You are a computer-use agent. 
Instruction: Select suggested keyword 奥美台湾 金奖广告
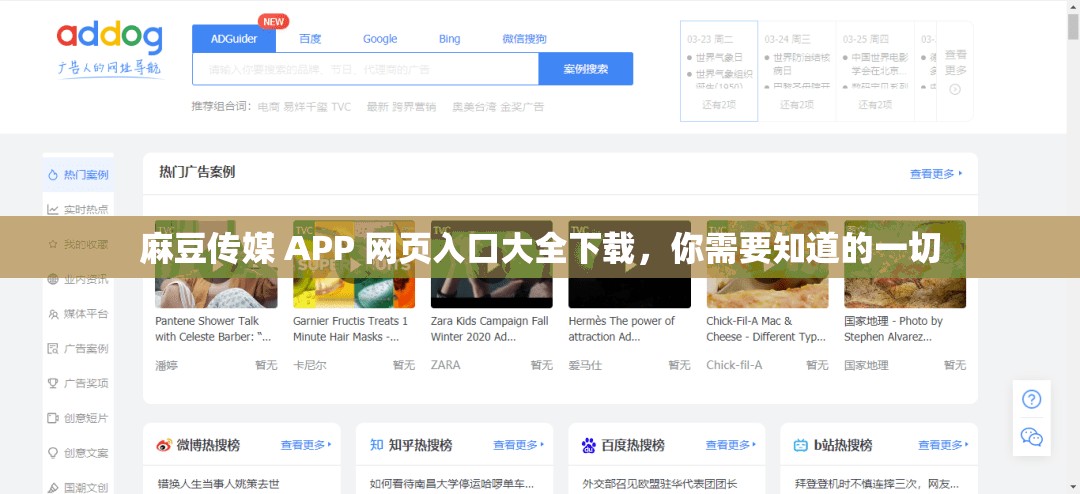pyautogui.click(x=498, y=107)
